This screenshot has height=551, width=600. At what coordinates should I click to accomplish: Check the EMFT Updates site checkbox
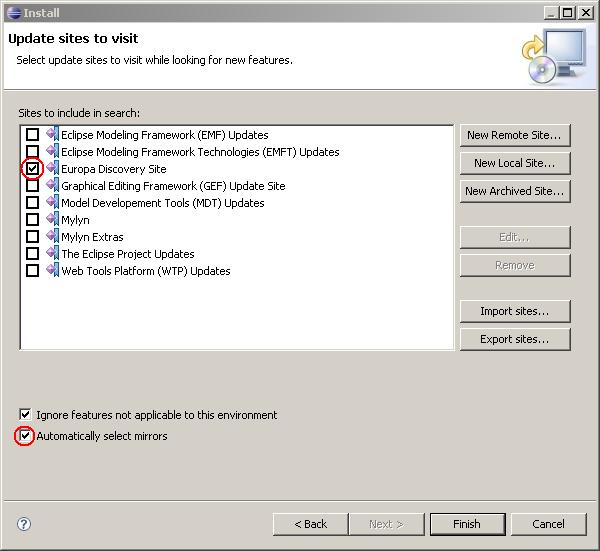pos(33,152)
